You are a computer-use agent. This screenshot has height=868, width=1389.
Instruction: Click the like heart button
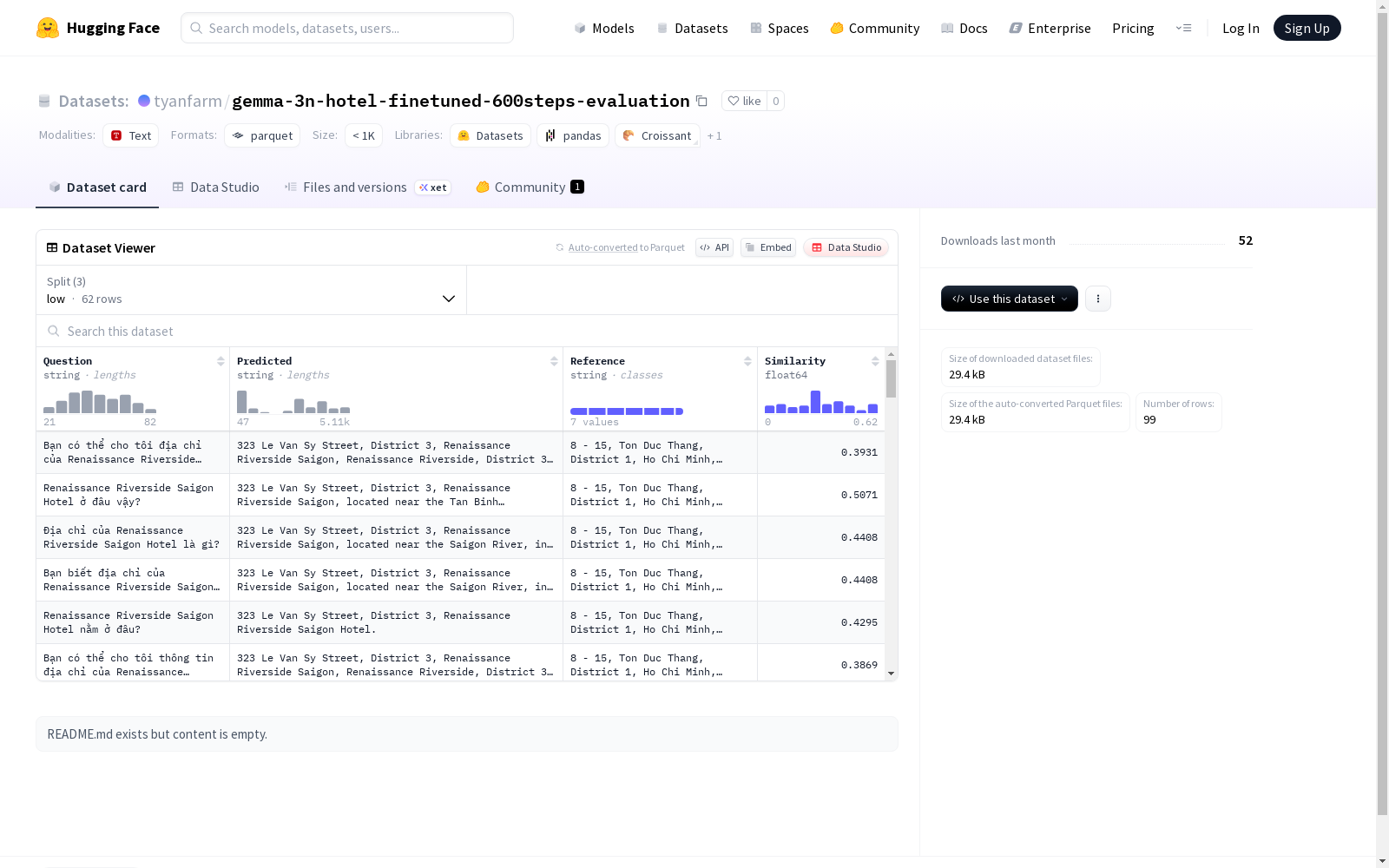[744, 101]
